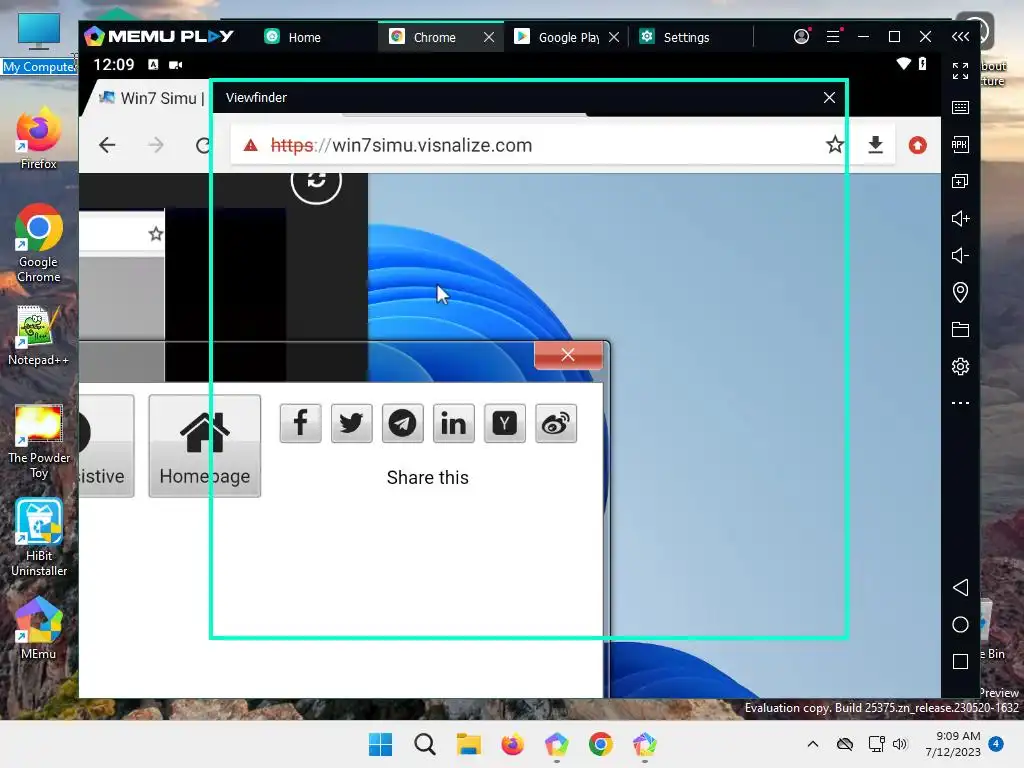The image size is (1024, 768).
Task: Toggle MEmu fullscreen mode
Action: pyautogui.click(x=960, y=71)
